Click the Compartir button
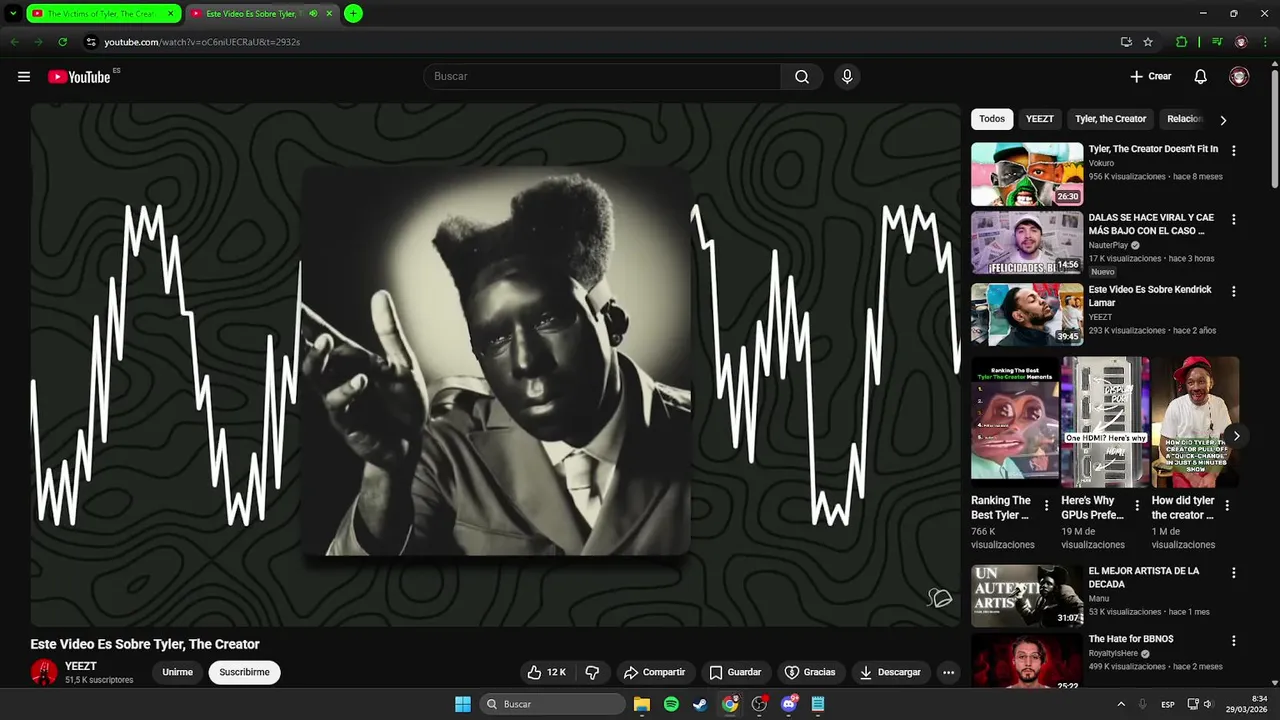 pyautogui.click(x=654, y=672)
